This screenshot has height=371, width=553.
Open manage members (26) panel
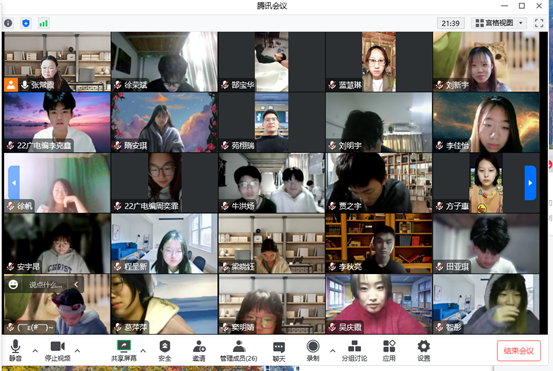coord(239,351)
